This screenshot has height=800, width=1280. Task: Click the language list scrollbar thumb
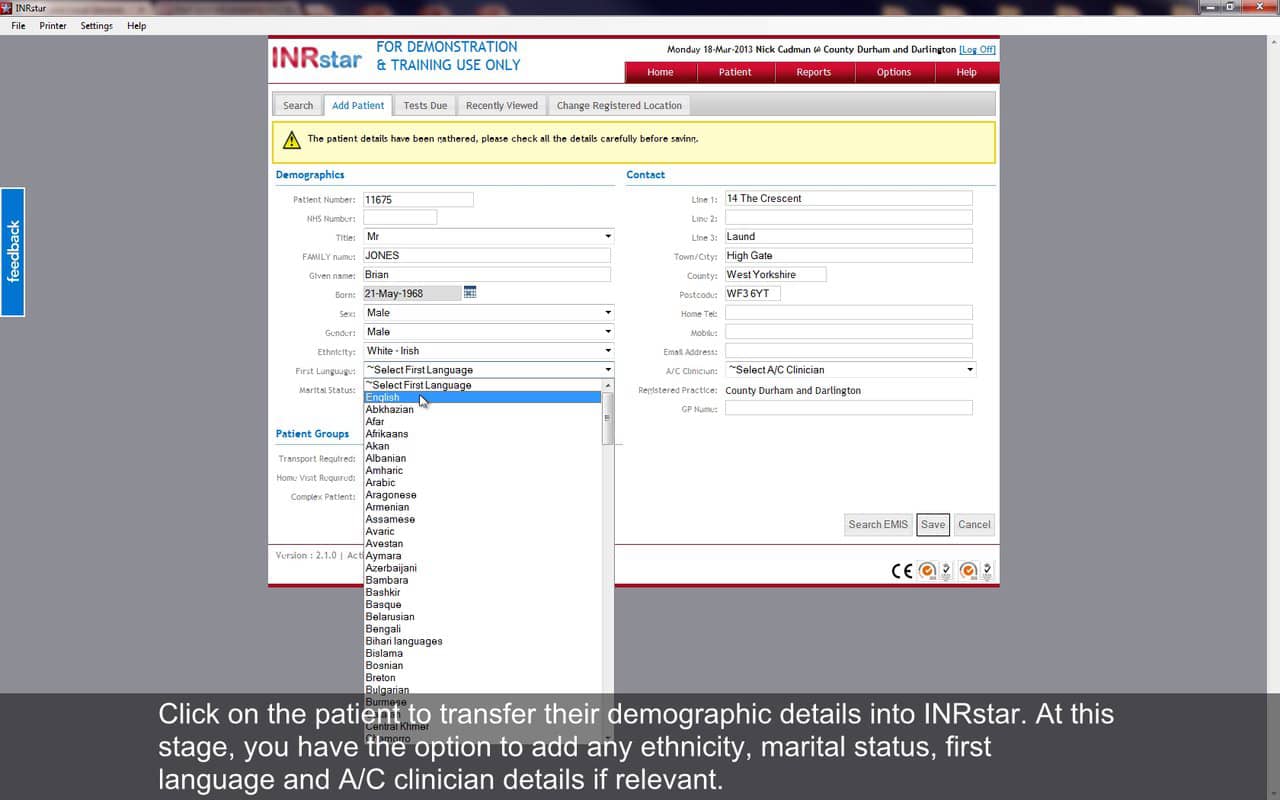pos(607,418)
